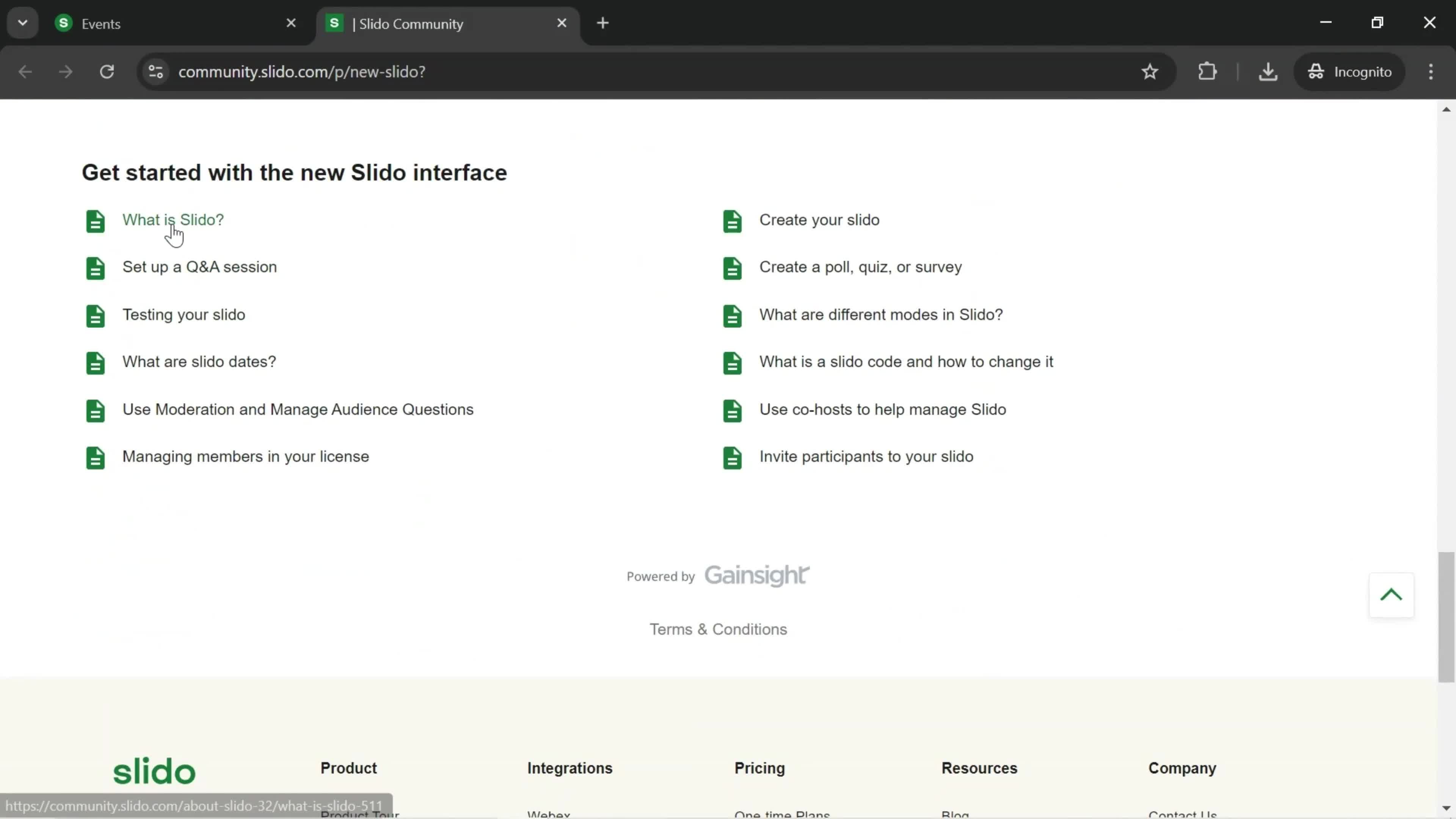Click the Integrations footer heading
This screenshot has width=1456, height=819.
click(570, 769)
